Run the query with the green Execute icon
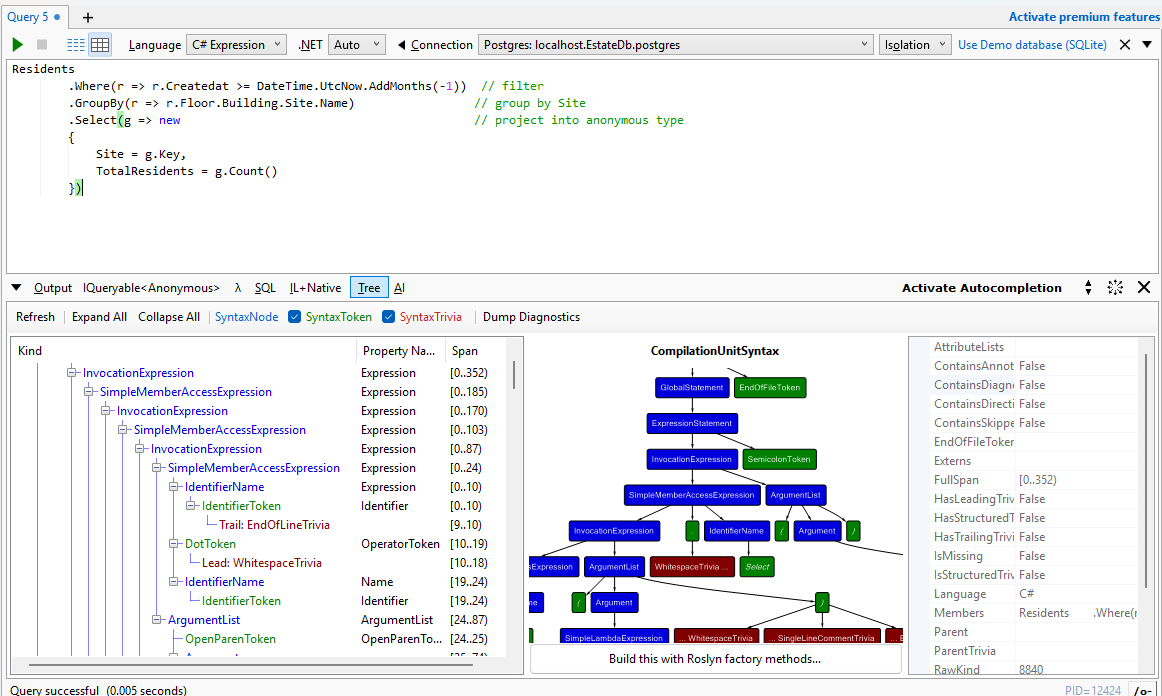1162x696 pixels. (x=17, y=44)
